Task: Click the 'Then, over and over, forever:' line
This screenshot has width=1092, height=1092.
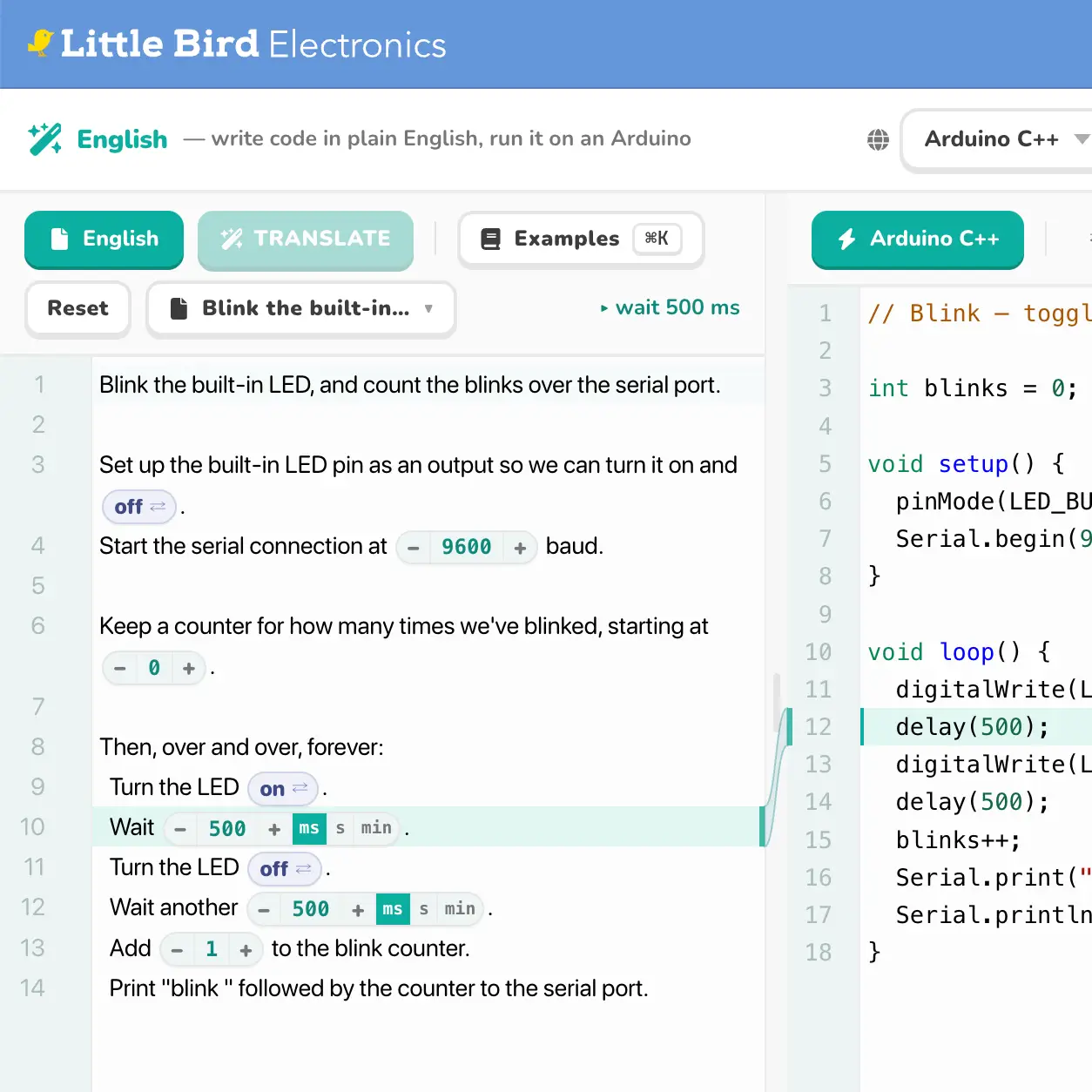Action: coord(242,747)
